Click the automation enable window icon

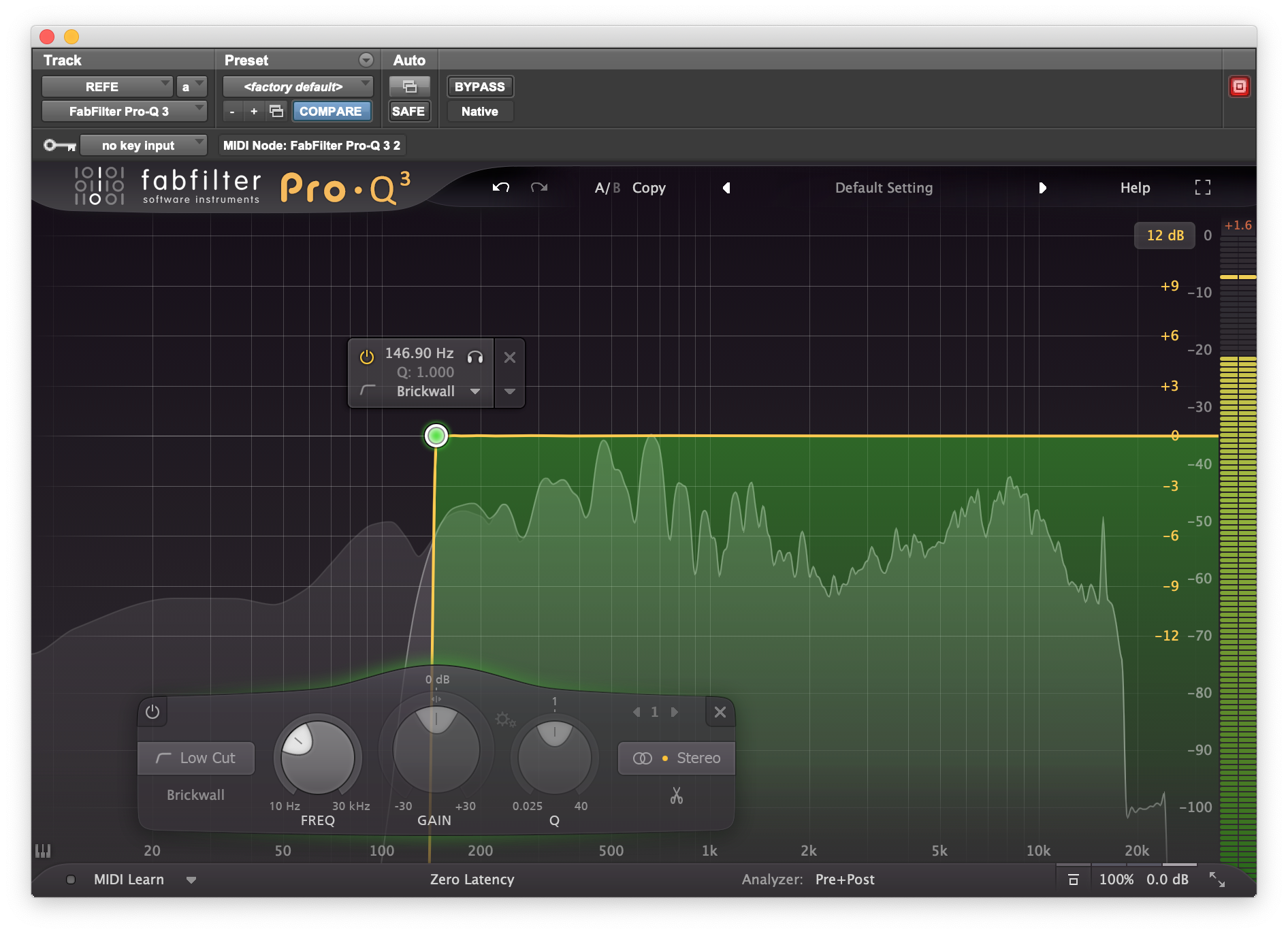click(409, 86)
